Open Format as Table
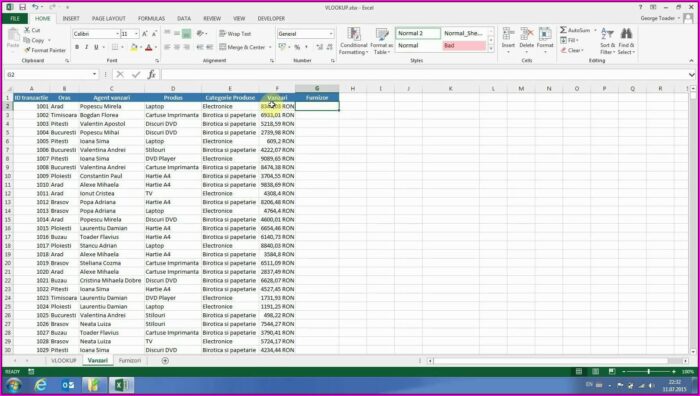This screenshot has width=700, height=396. 381,41
